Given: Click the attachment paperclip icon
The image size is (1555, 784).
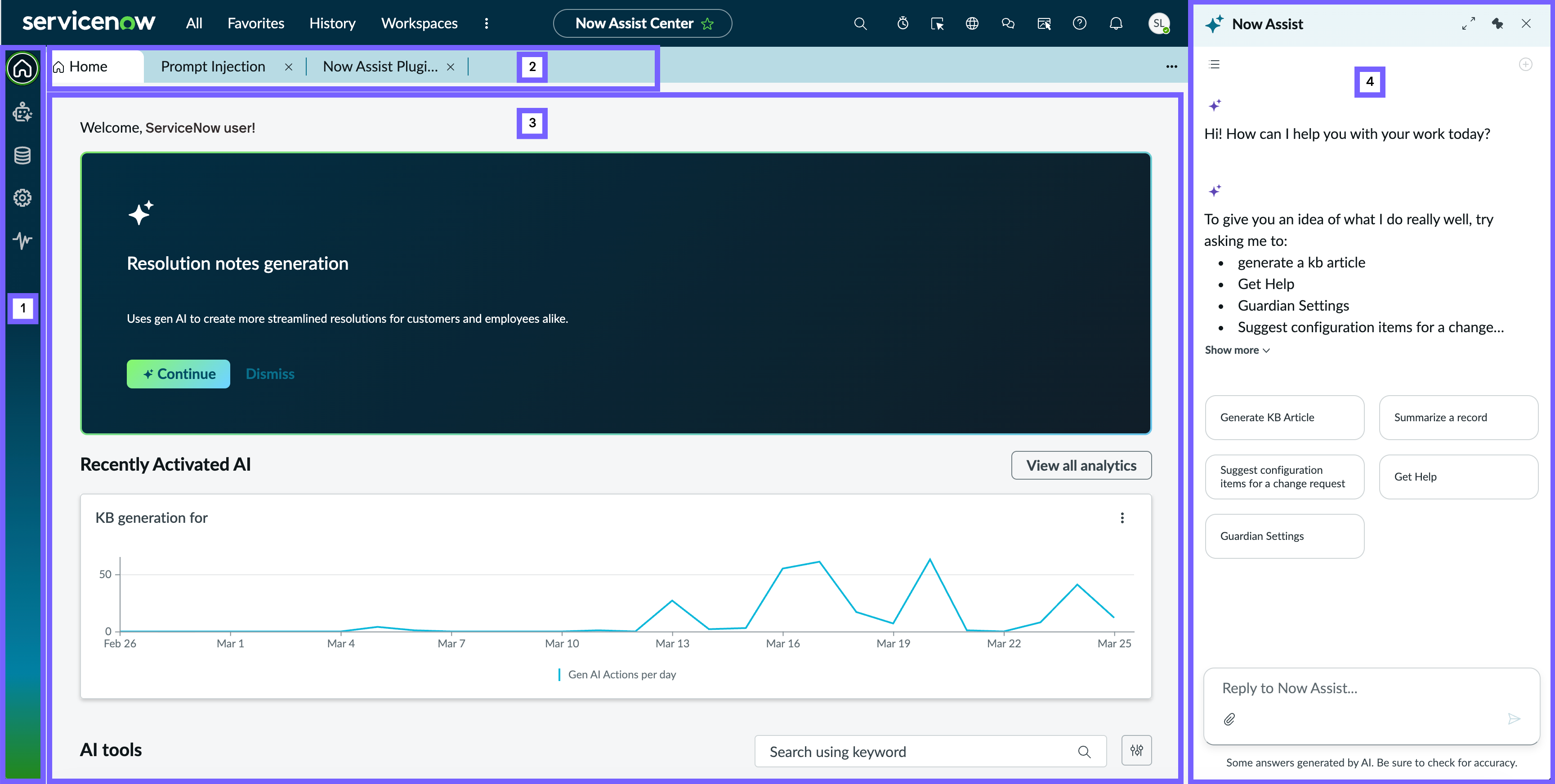Looking at the screenshot, I should coord(1229,719).
